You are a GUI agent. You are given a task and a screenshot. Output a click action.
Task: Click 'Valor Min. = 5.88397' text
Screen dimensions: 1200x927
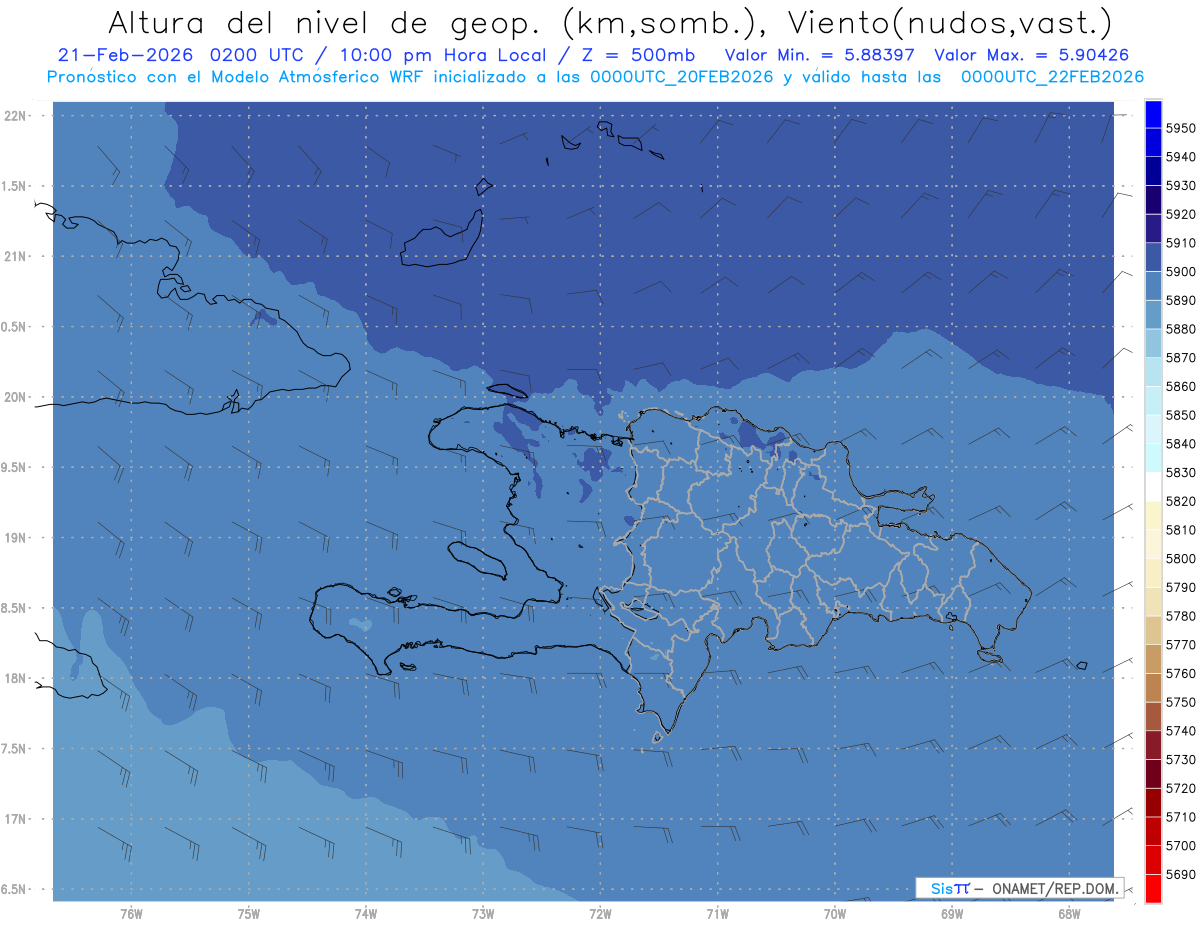coord(819,56)
